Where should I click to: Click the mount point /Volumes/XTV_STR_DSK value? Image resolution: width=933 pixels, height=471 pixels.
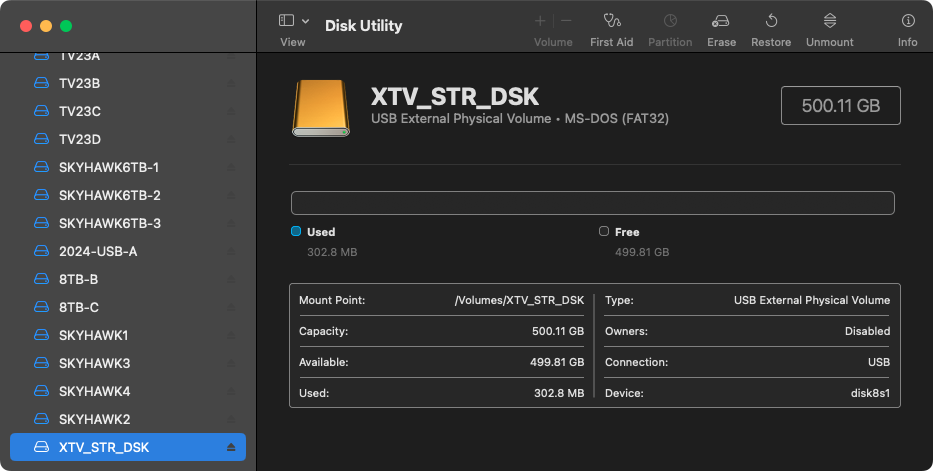click(x=519, y=300)
